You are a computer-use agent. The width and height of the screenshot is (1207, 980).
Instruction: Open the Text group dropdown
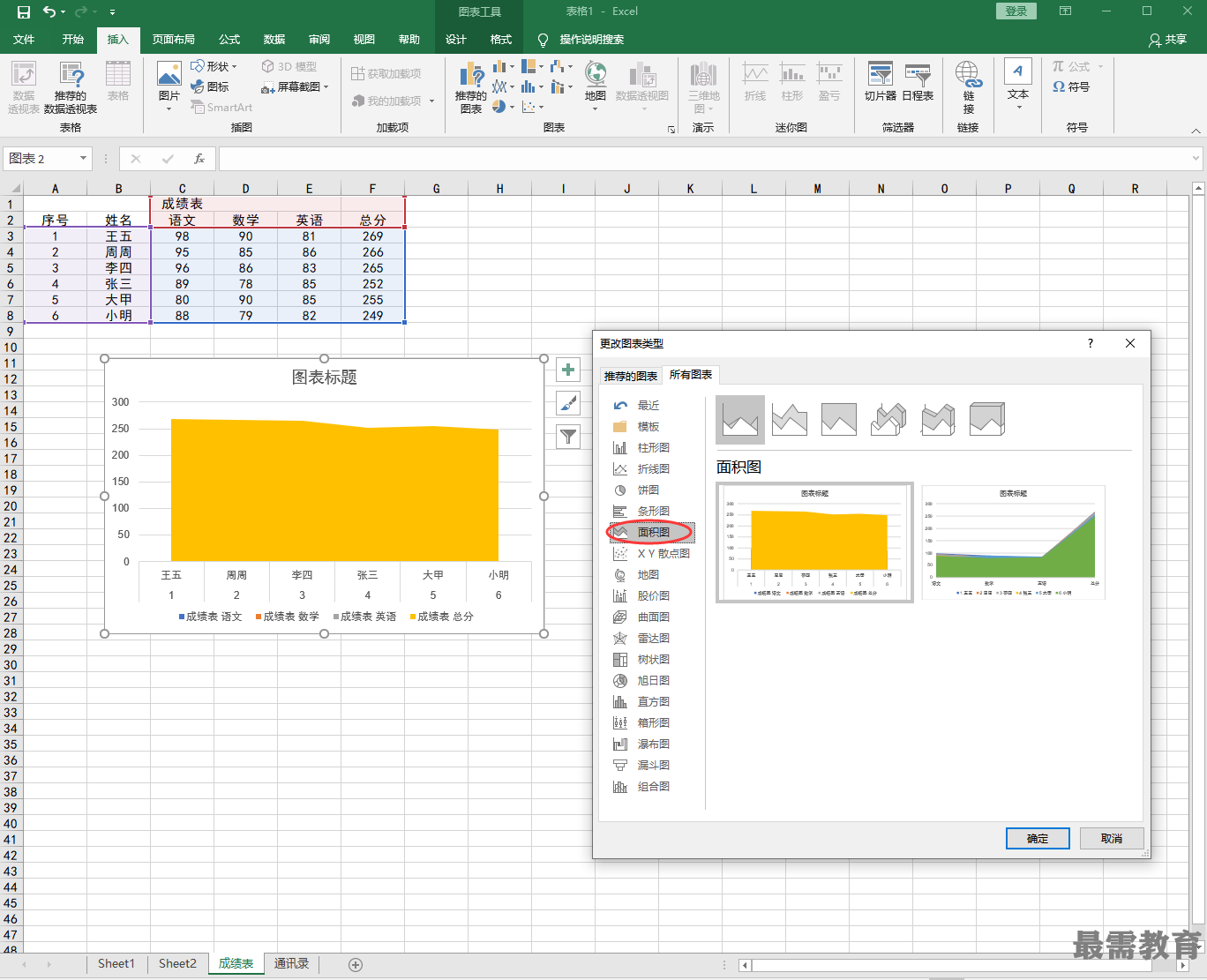point(1018,85)
